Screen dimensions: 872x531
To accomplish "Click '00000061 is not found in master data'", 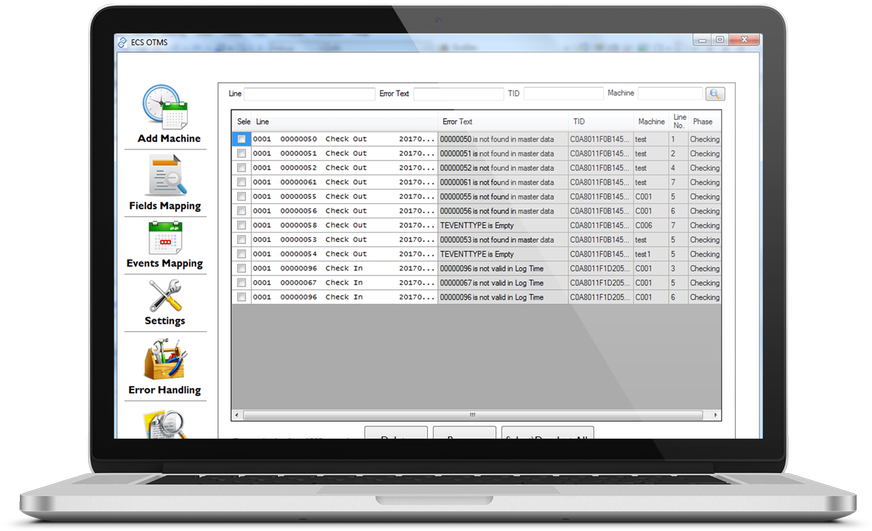I will [x=497, y=182].
